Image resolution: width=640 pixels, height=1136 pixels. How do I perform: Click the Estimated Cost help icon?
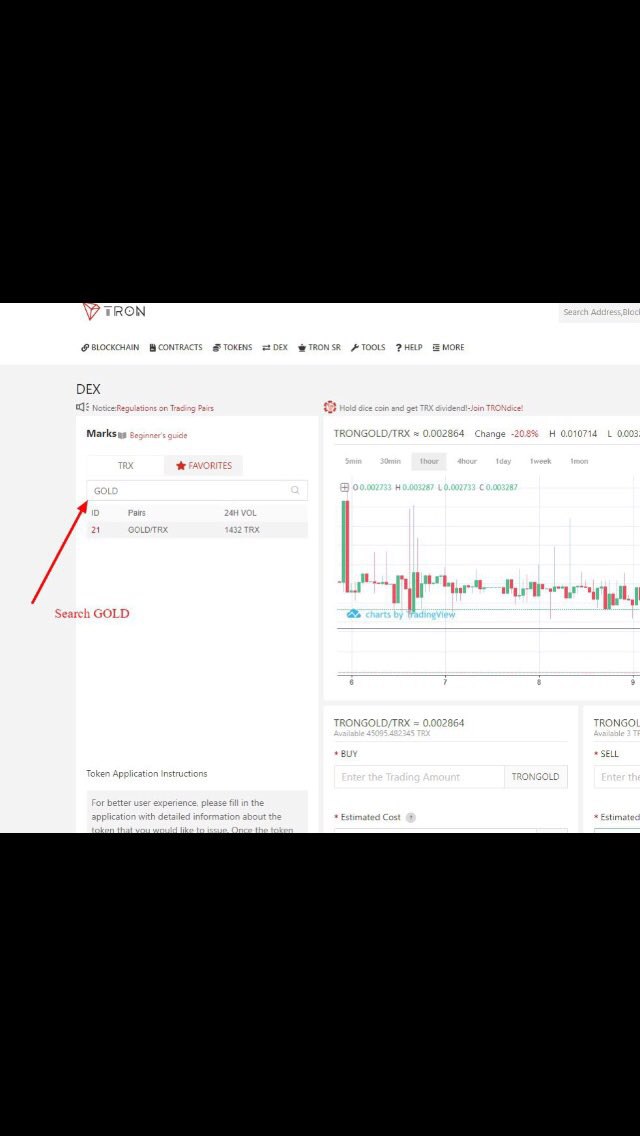click(x=411, y=817)
